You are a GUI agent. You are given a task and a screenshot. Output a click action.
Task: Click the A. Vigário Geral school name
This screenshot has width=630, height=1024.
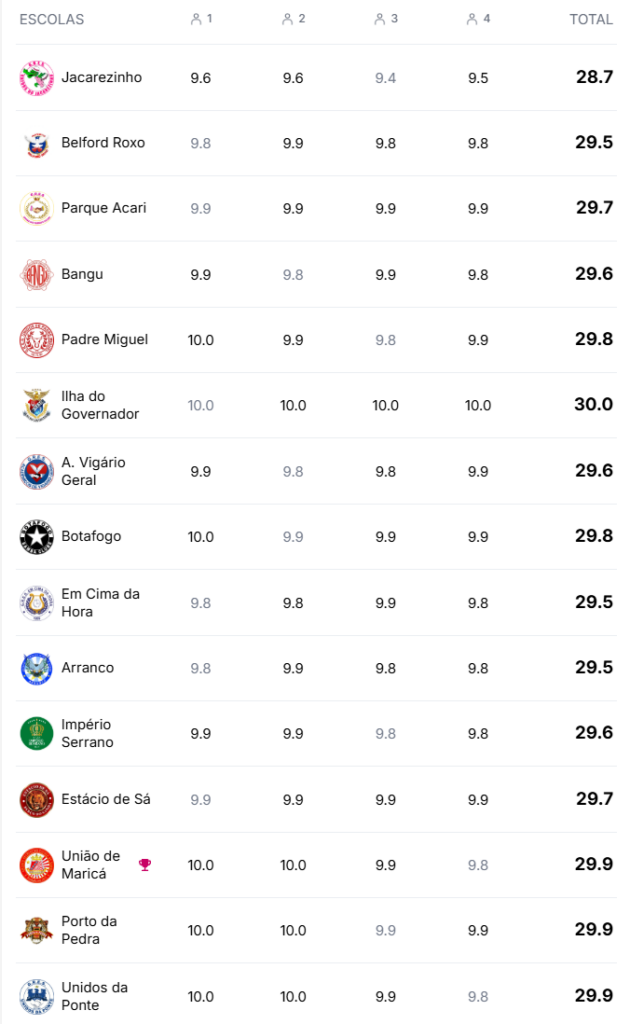coord(93,471)
